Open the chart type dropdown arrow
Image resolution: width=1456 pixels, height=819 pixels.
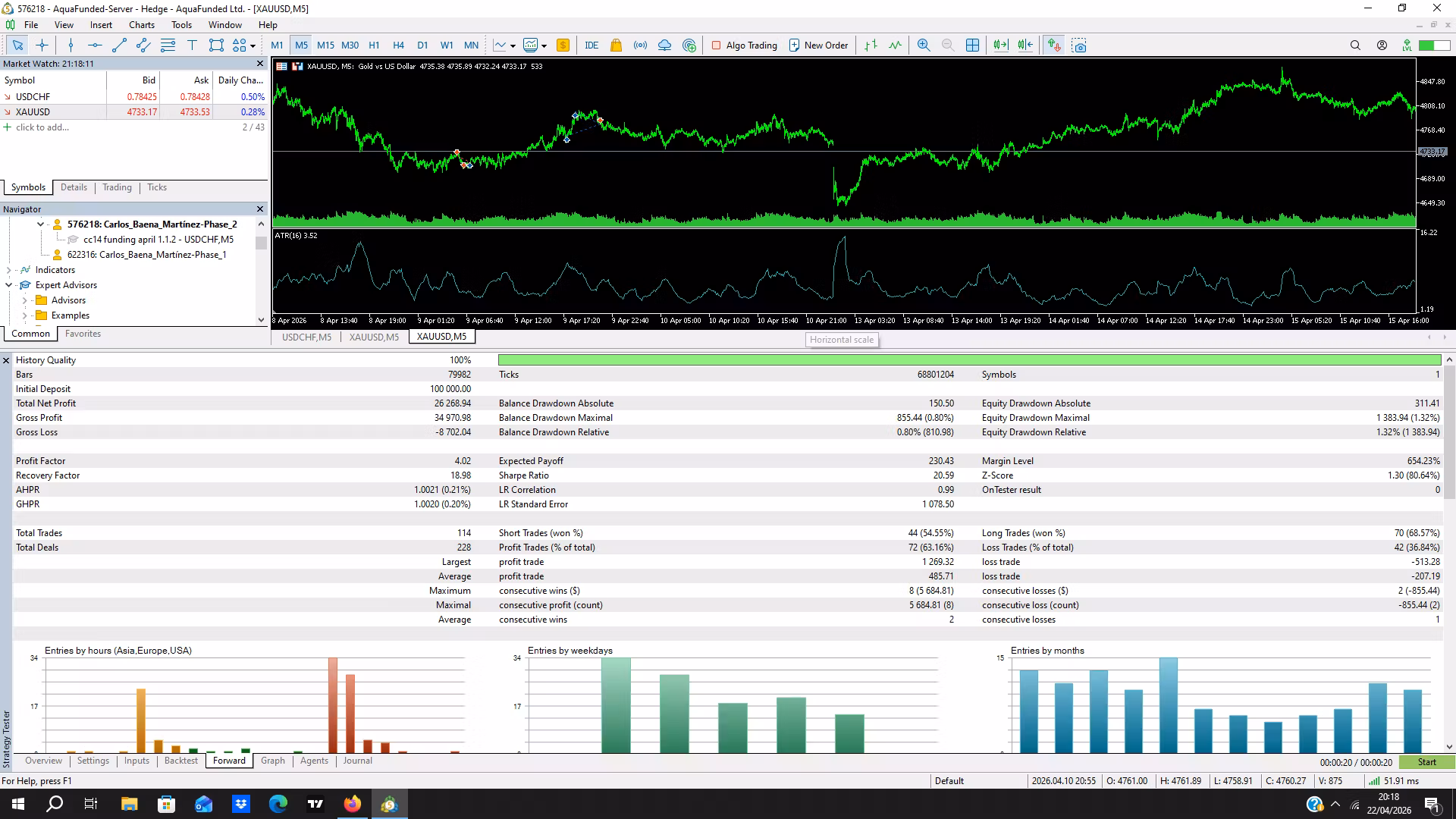pos(513,45)
